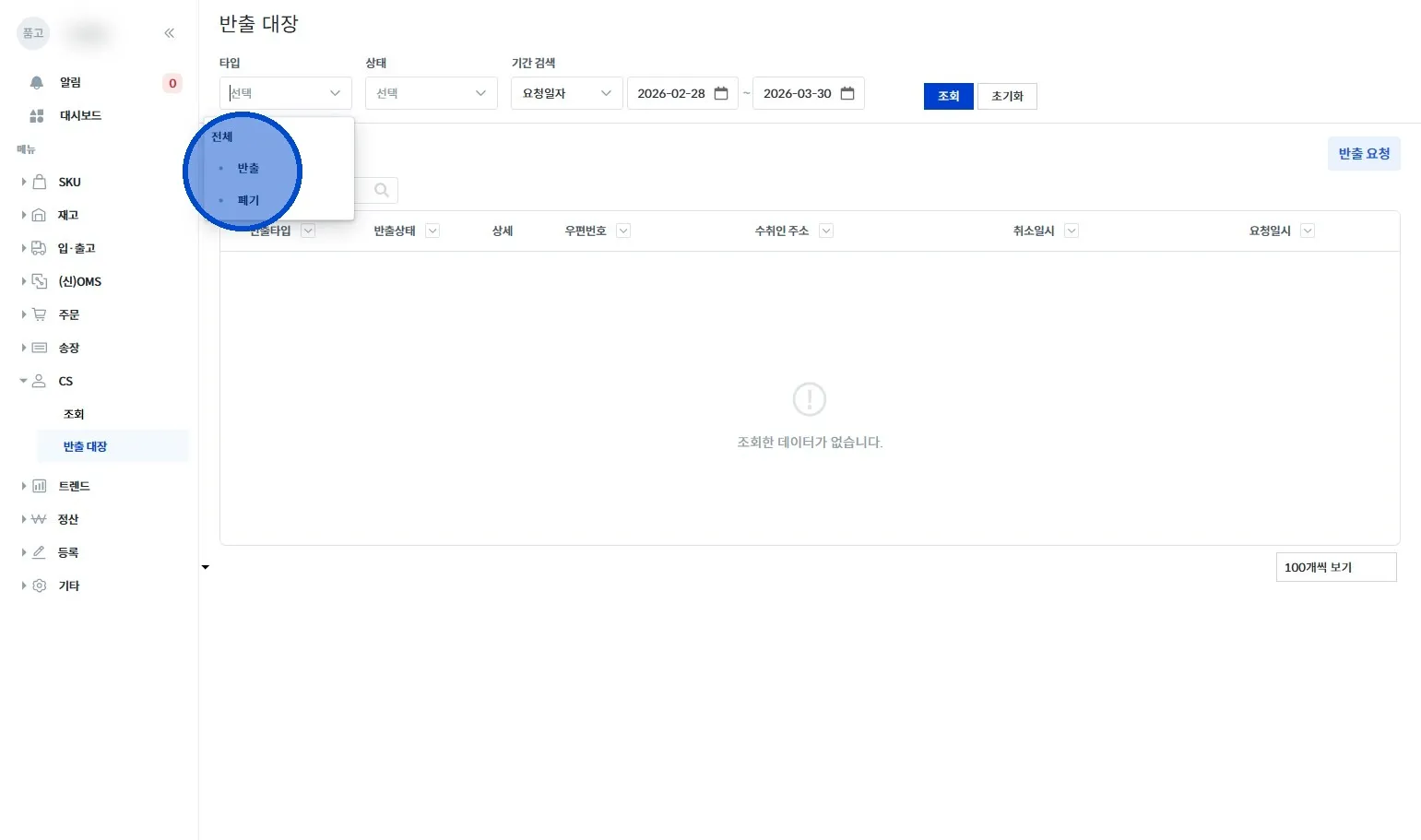Open 반출타입 column filter dropdown
1421x840 pixels.
tap(308, 231)
